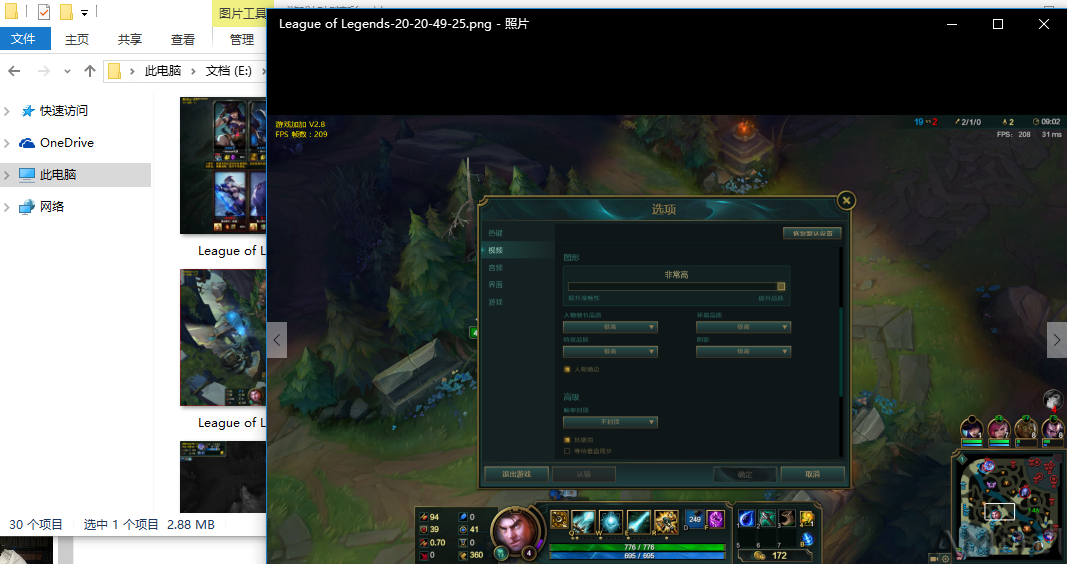Show the next photo with right arrow
Image resolution: width=1067 pixels, height=564 pixels.
[1056, 339]
